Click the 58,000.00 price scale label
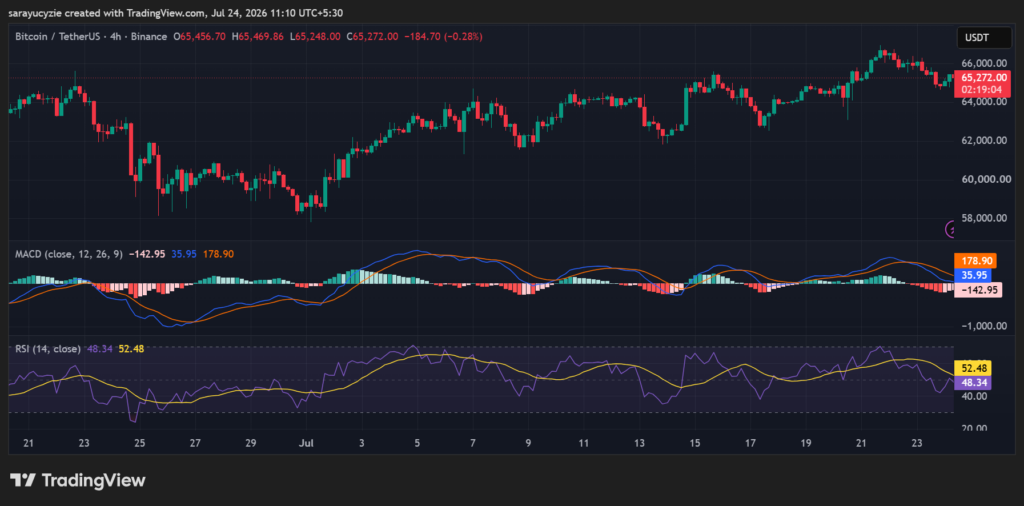Viewport: 1024px width, 506px height. [x=982, y=217]
